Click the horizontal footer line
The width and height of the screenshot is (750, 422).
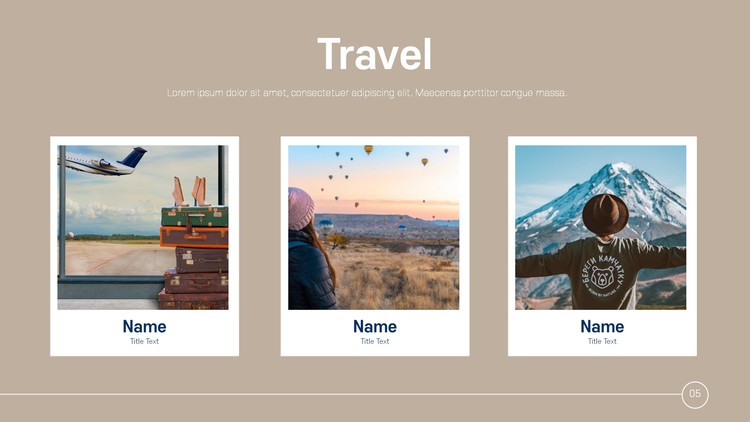[341, 394]
